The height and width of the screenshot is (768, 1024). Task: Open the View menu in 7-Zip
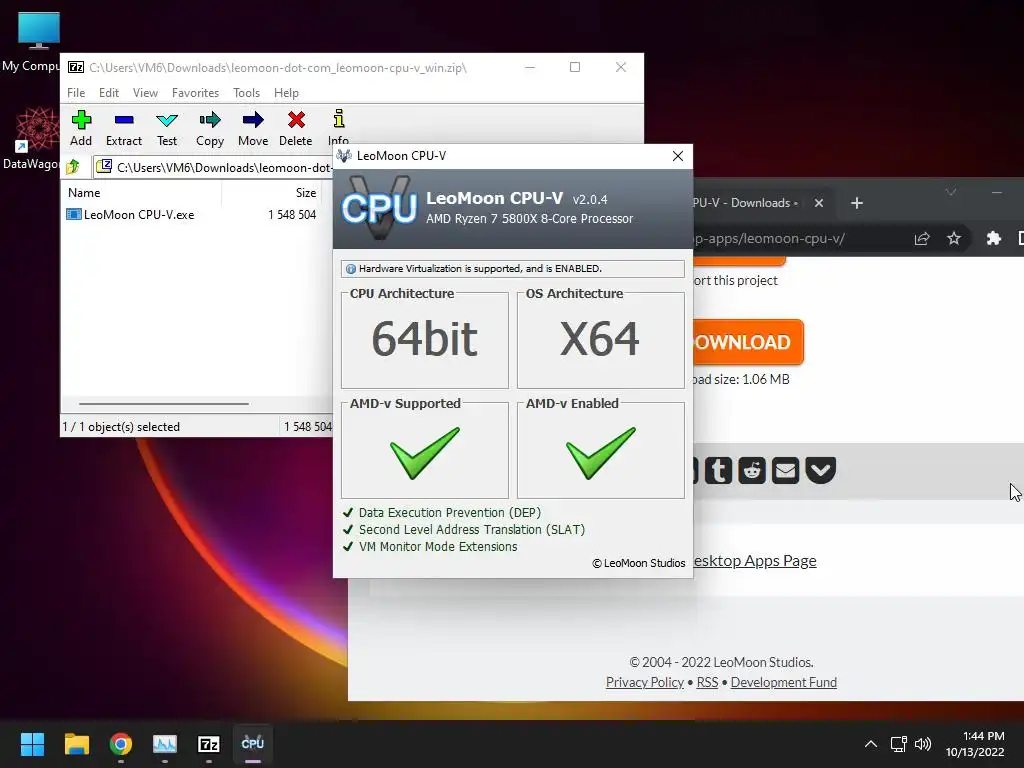pyautogui.click(x=145, y=93)
